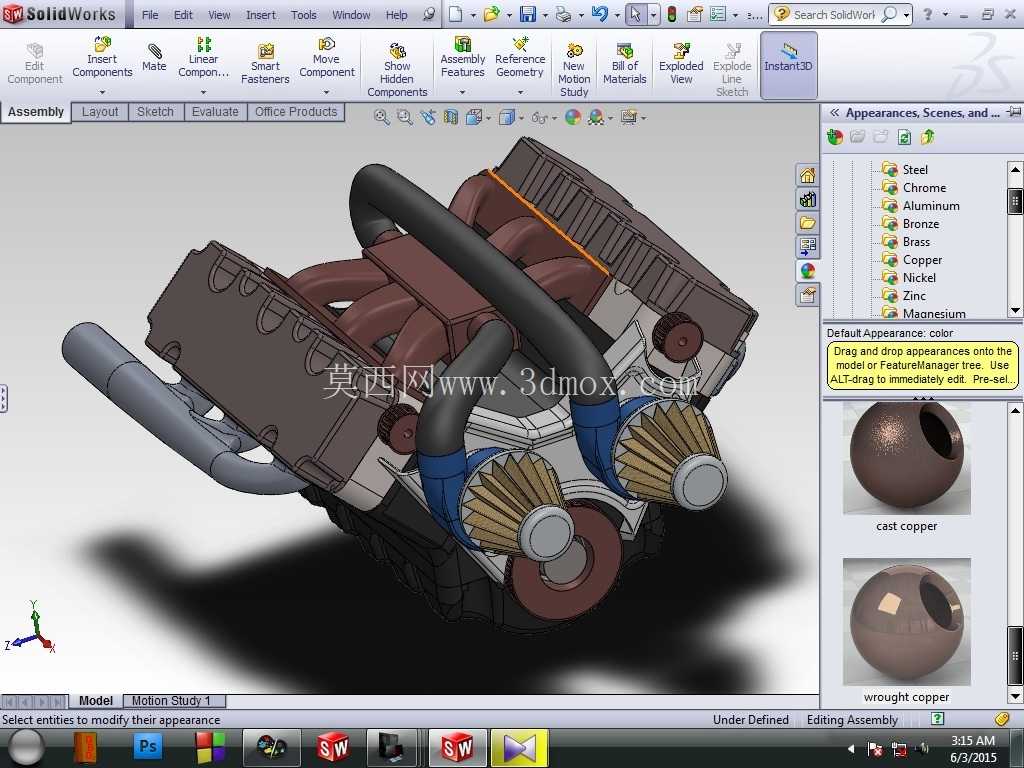Switch to the Sketch tab
Viewport: 1024px width, 768px height.
pyautogui.click(x=155, y=112)
